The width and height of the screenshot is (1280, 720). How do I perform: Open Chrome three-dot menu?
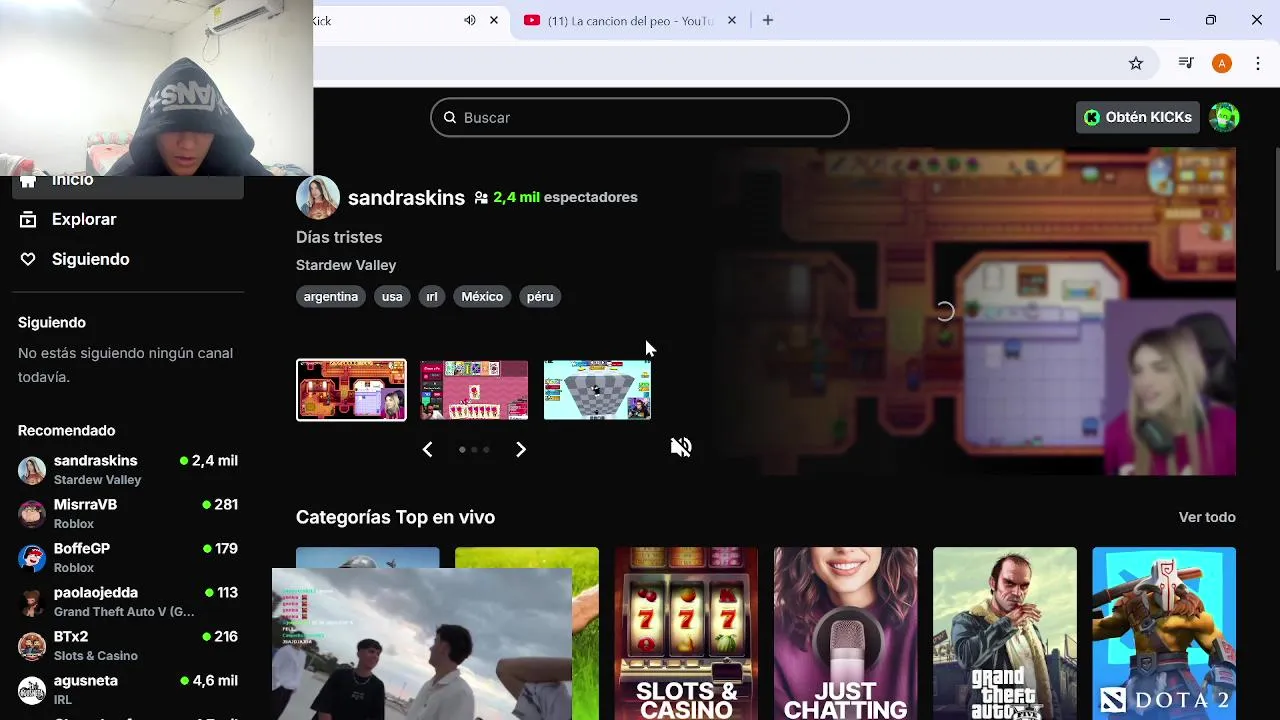(x=1258, y=63)
